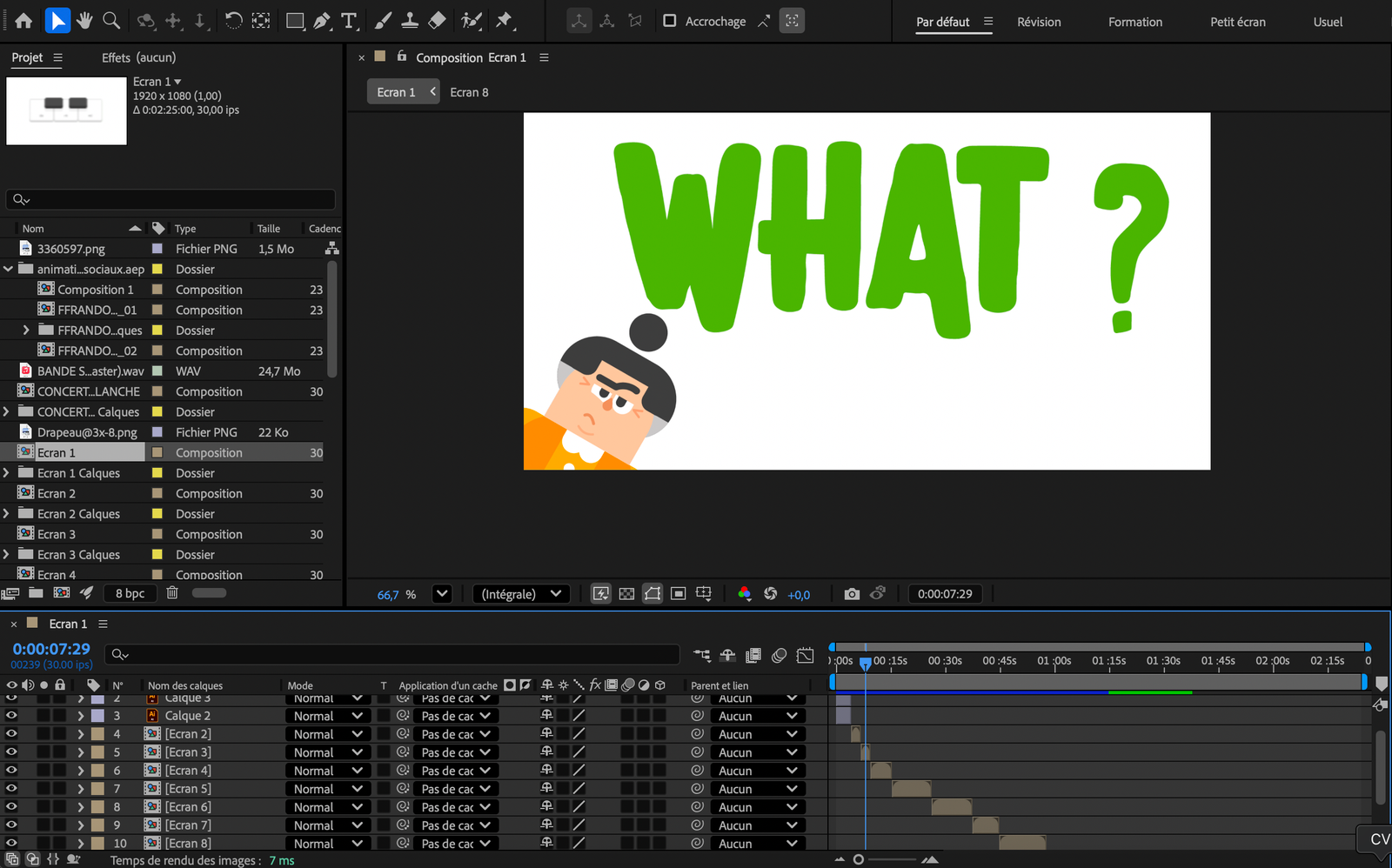Select the Puppet Pin tool
This screenshot has height=868, width=1392.
point(505,21)
